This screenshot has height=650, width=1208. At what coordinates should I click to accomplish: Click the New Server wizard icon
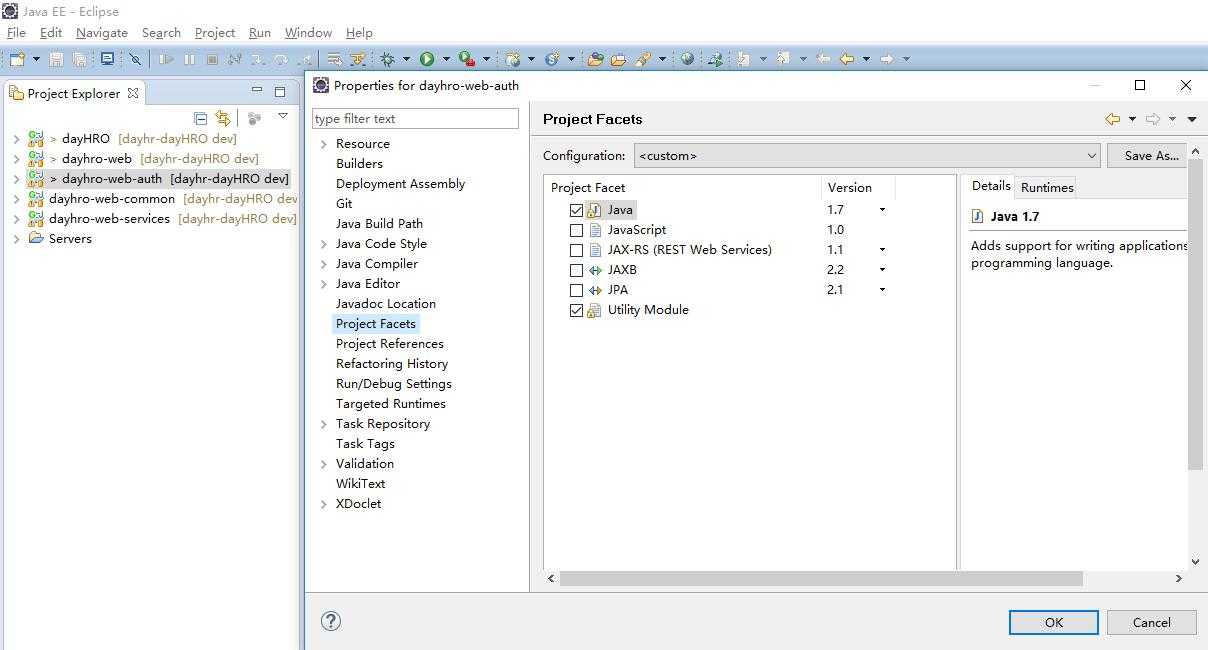513,59
